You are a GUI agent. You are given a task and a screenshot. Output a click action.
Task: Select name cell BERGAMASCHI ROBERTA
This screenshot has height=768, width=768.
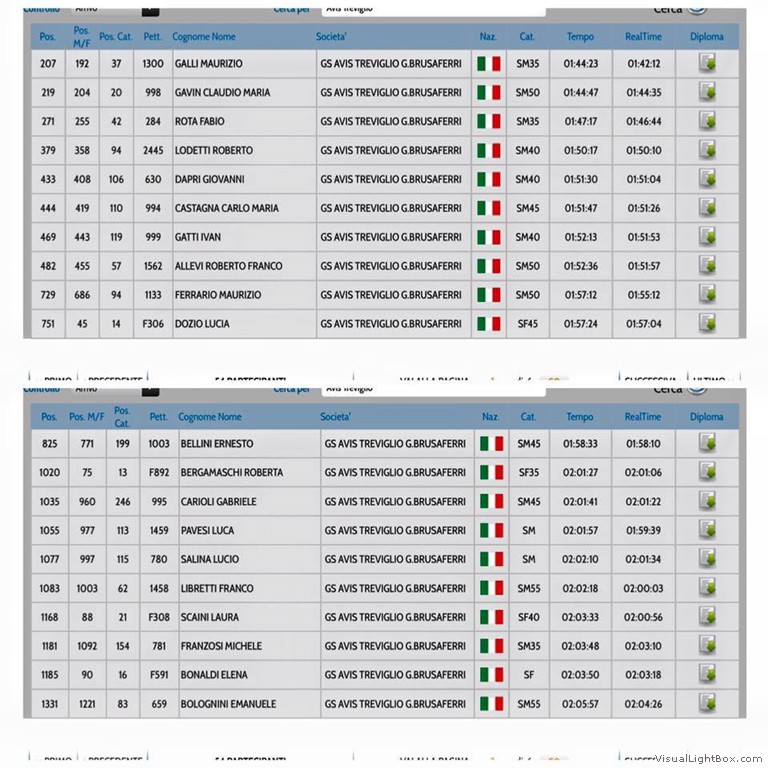249,472
